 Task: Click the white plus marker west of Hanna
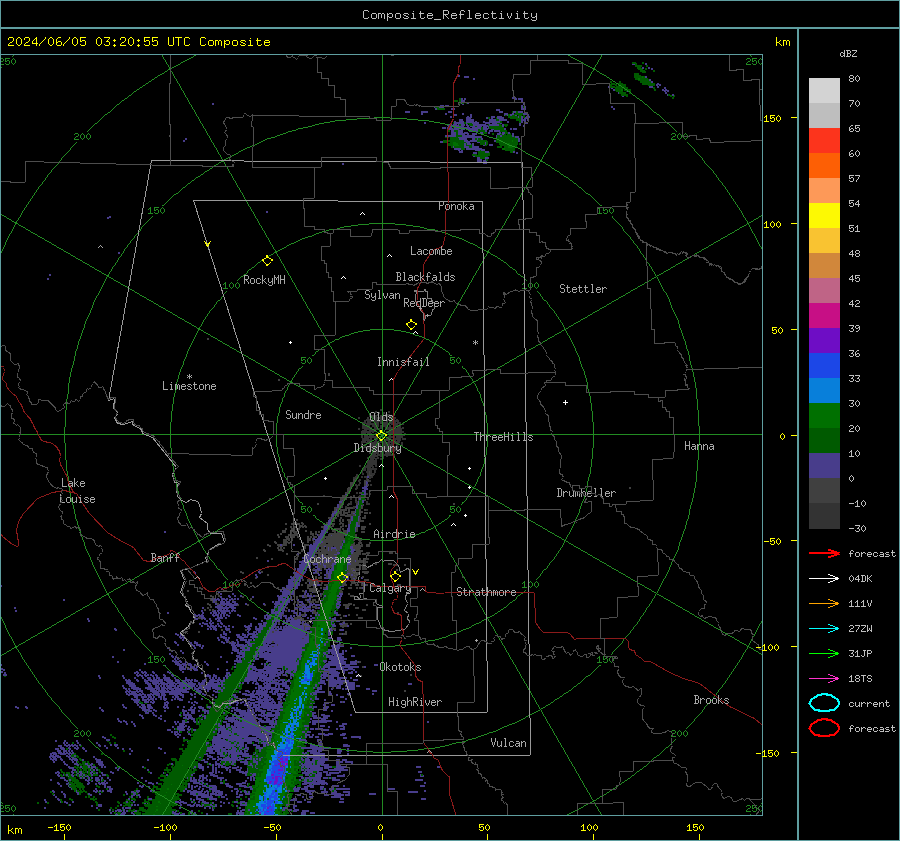(x=565, y=402)
